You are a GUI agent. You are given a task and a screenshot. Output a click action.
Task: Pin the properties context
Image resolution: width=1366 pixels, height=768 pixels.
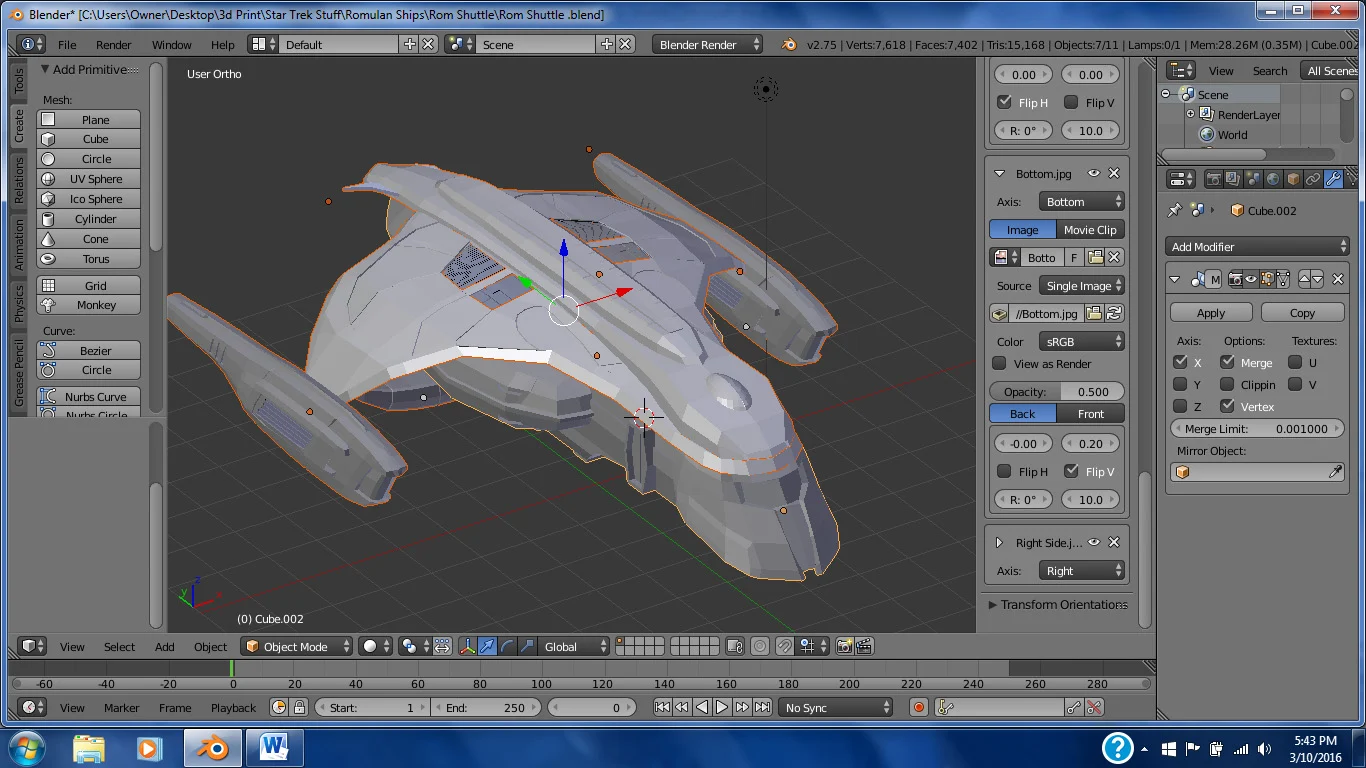tap(1175, 211)
